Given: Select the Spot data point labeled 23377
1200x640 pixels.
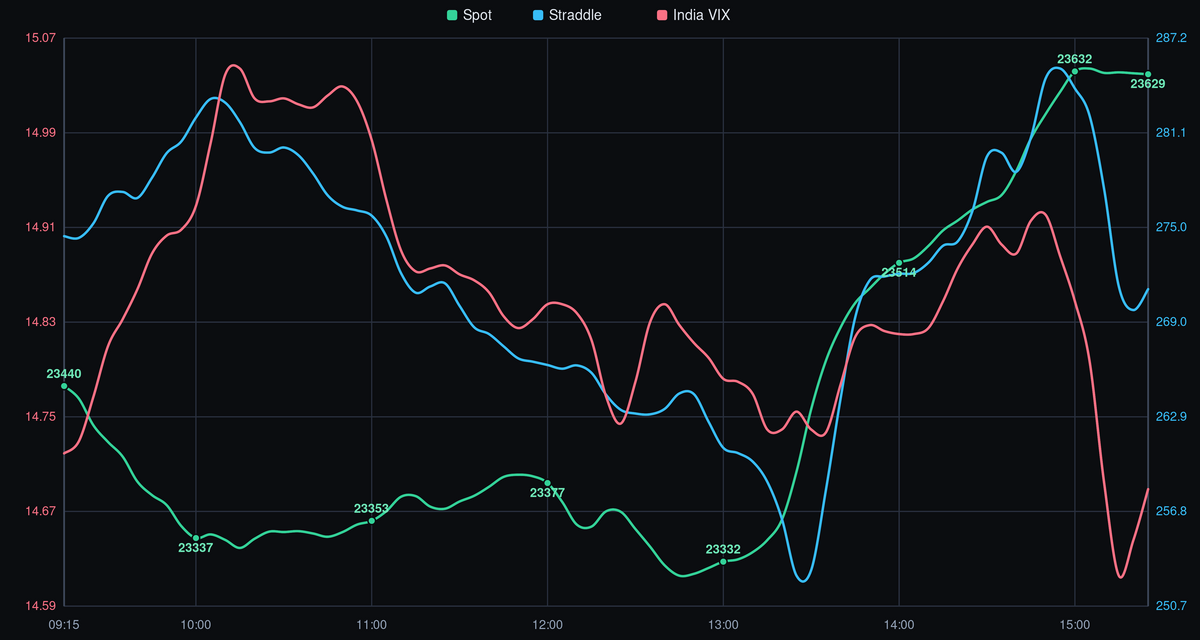Looking at the screenshot, I should coord(547,483).
